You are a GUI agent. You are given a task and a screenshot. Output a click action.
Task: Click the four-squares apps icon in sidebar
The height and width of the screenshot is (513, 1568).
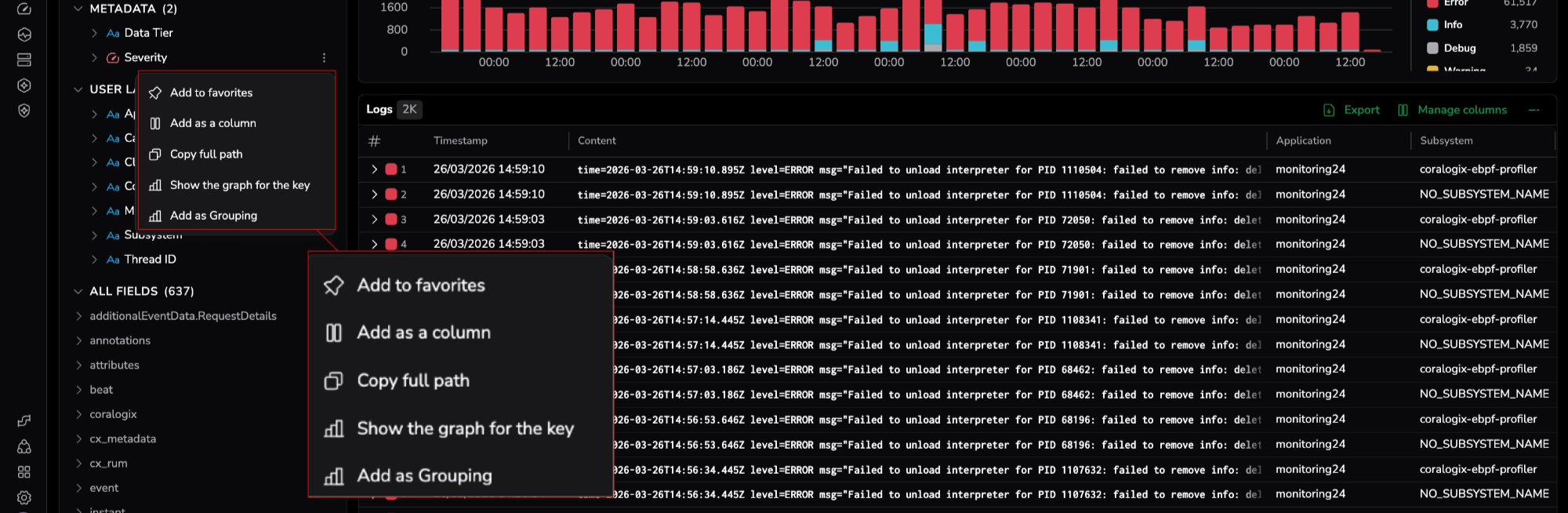tap(24, 471)
